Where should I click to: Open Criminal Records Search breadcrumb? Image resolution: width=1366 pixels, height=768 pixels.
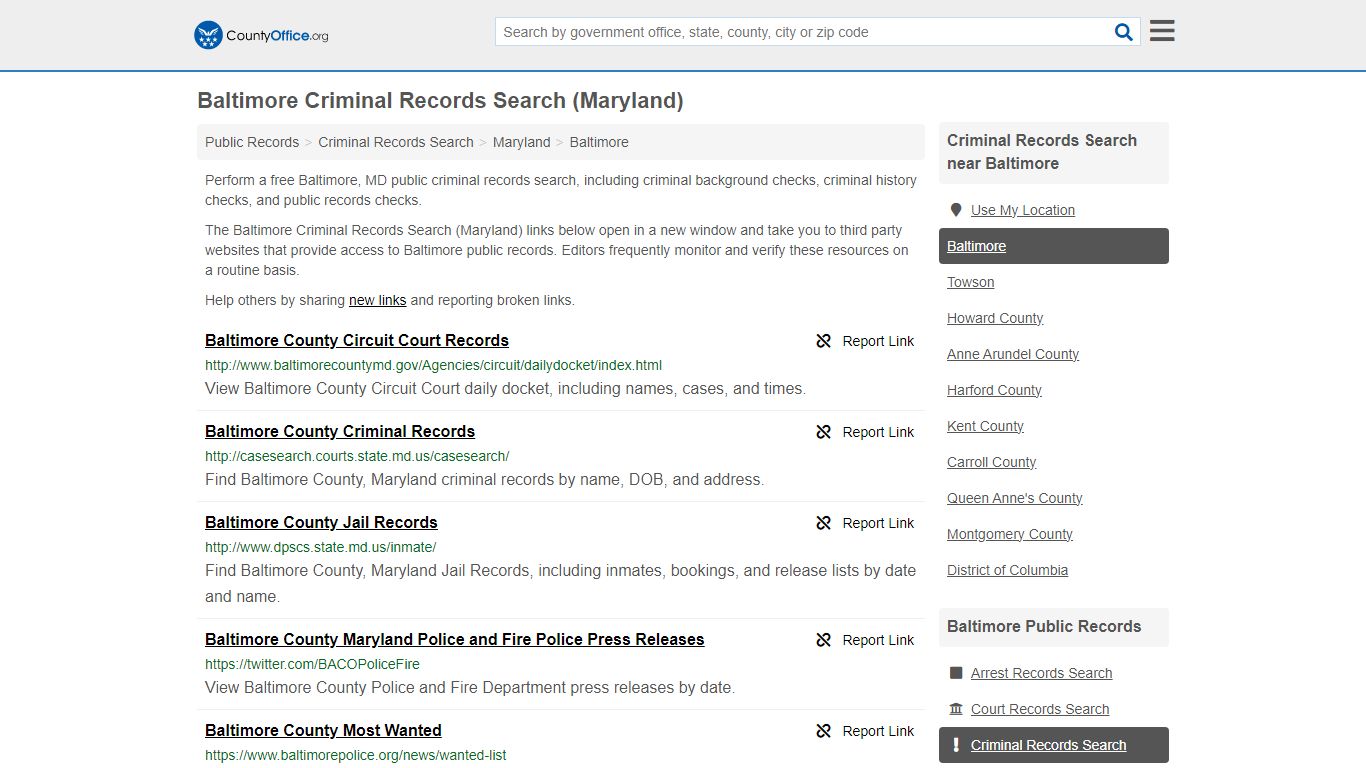[x=396, y=142]
